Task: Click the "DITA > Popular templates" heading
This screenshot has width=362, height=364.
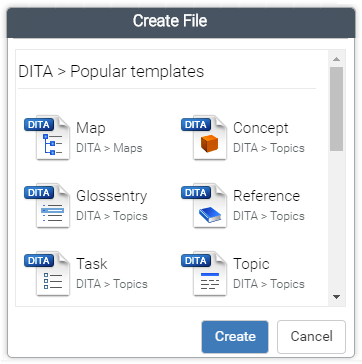Action: 111,72
